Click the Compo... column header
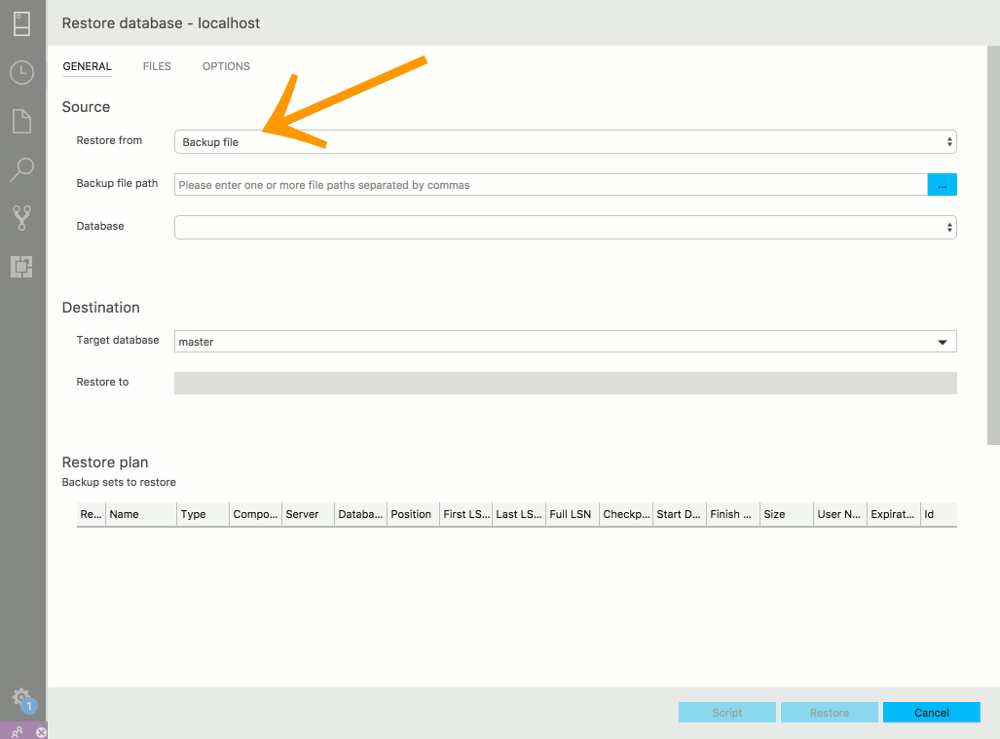This screenshot has width=1000, height=739. pos(255,514)
